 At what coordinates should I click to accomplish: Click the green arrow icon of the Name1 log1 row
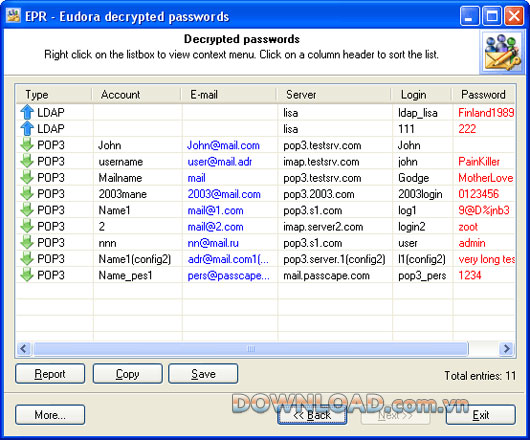[27, 210]
